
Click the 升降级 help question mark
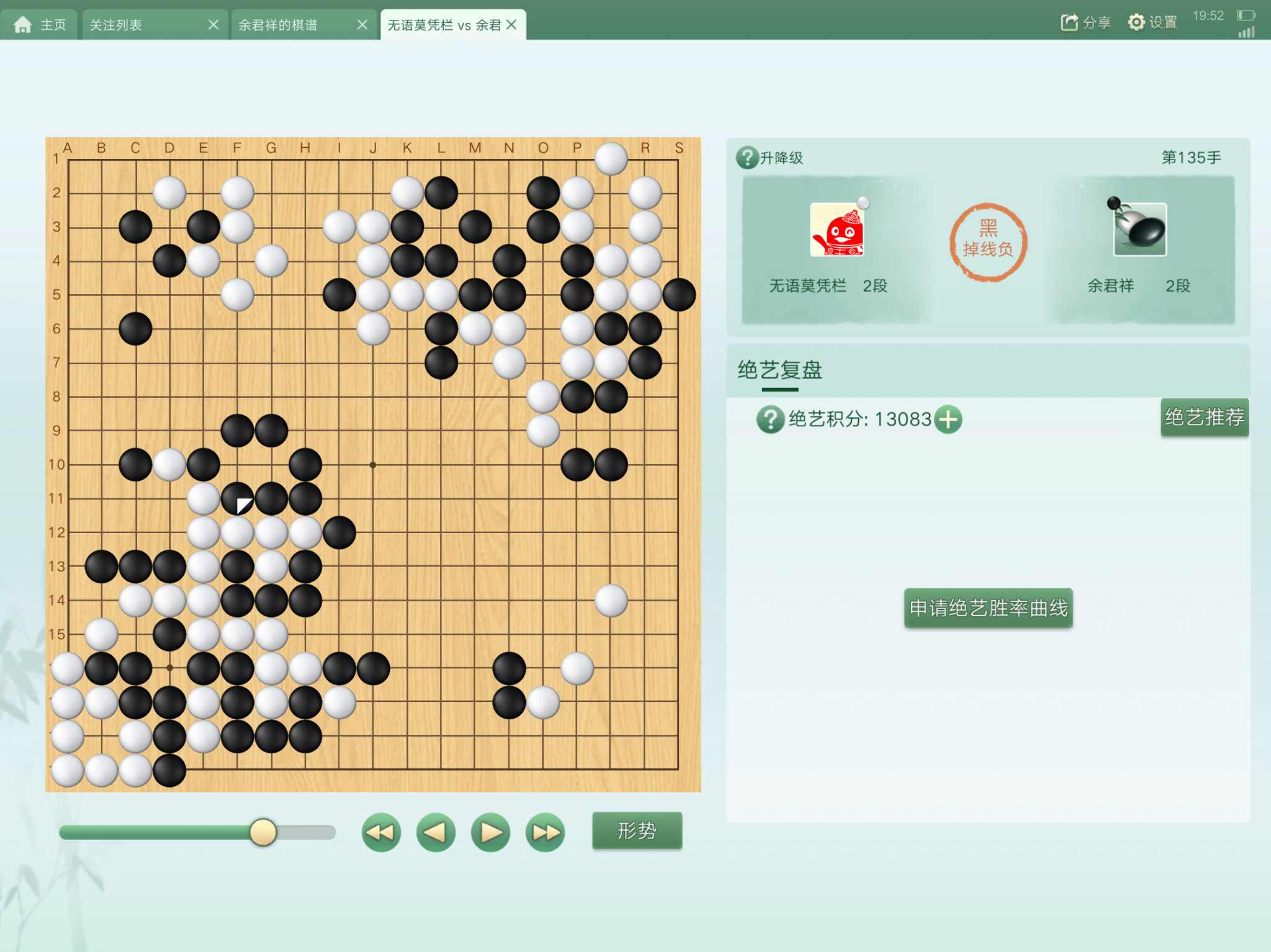coord(747,158)
